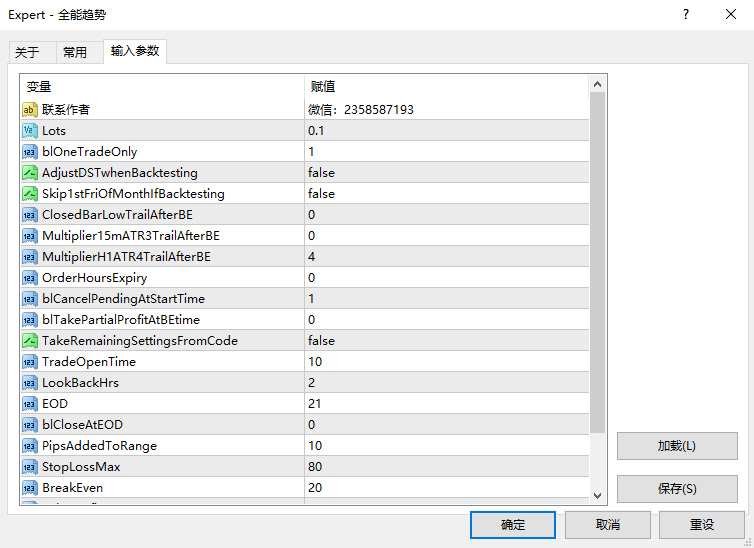Viewport: 754px width, 548px height.
Task: Open the 常用 tab
Action: (x=75, y=52)
